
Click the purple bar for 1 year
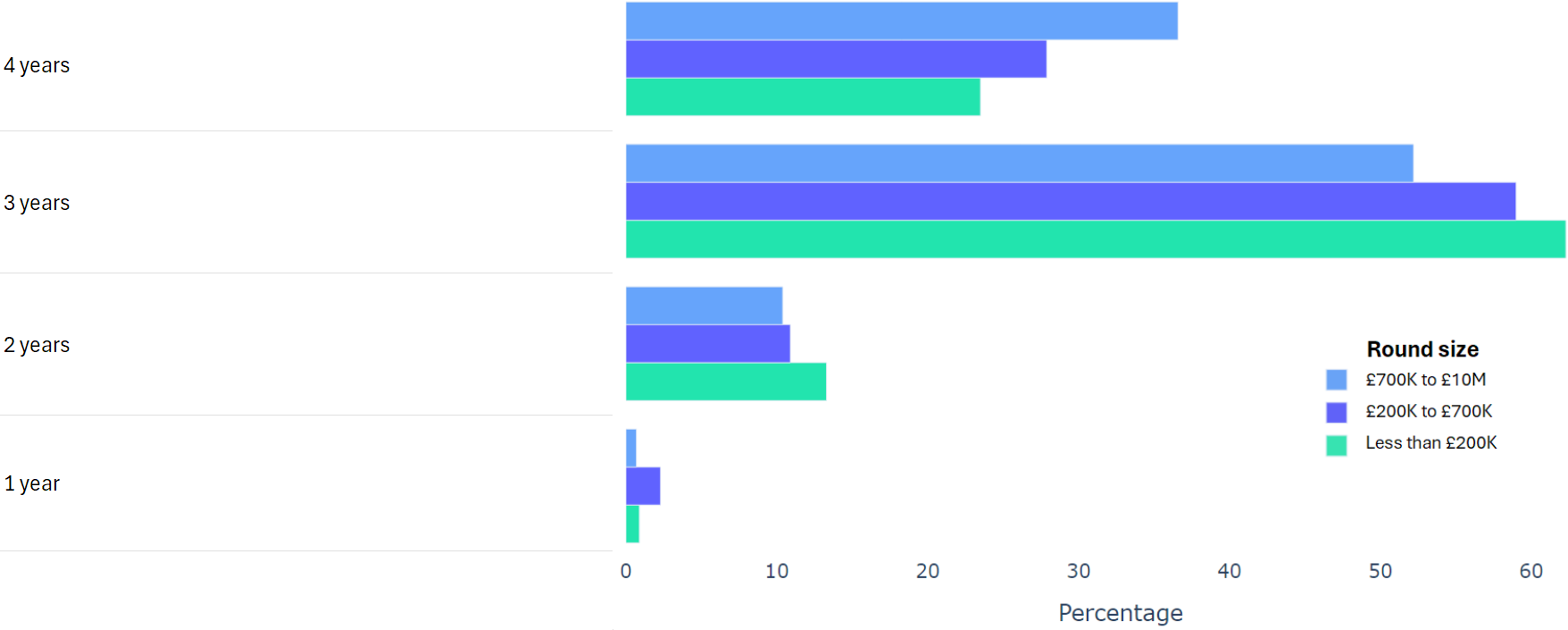[643, 486]
